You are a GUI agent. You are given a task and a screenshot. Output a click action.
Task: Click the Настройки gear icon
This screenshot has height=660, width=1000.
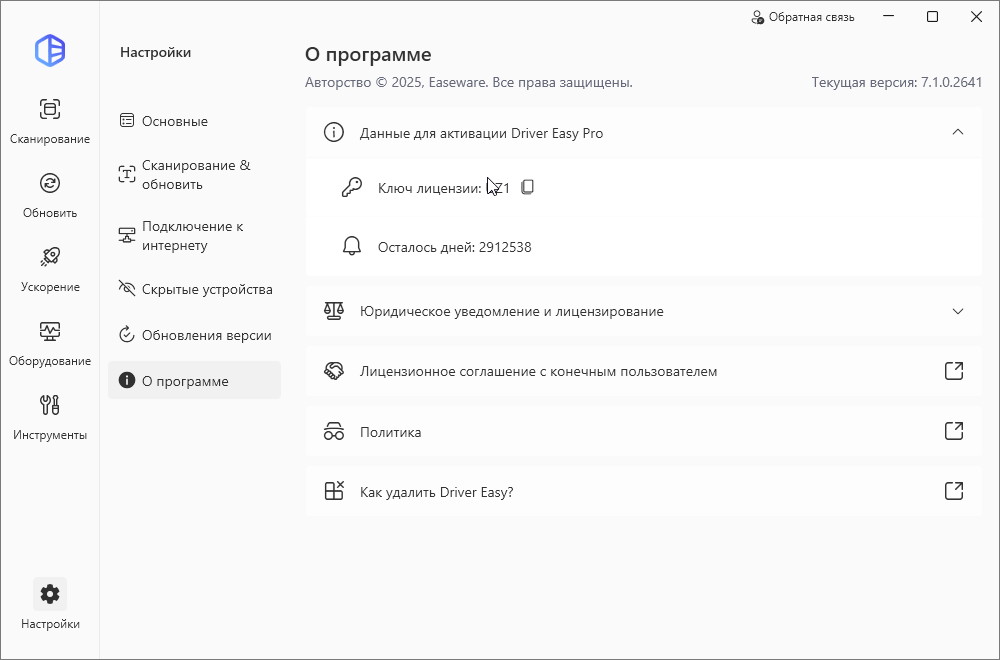50,594
